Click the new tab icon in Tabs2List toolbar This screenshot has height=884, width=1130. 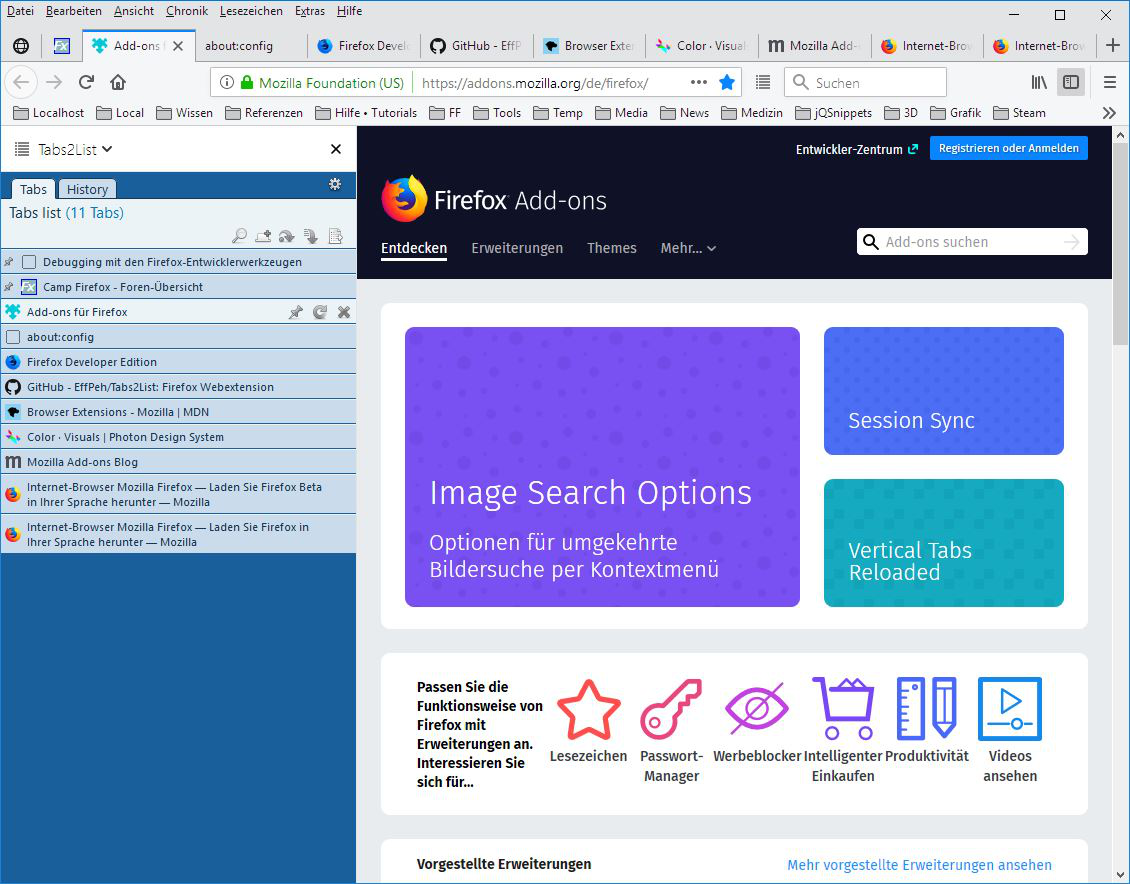(263, 236)
